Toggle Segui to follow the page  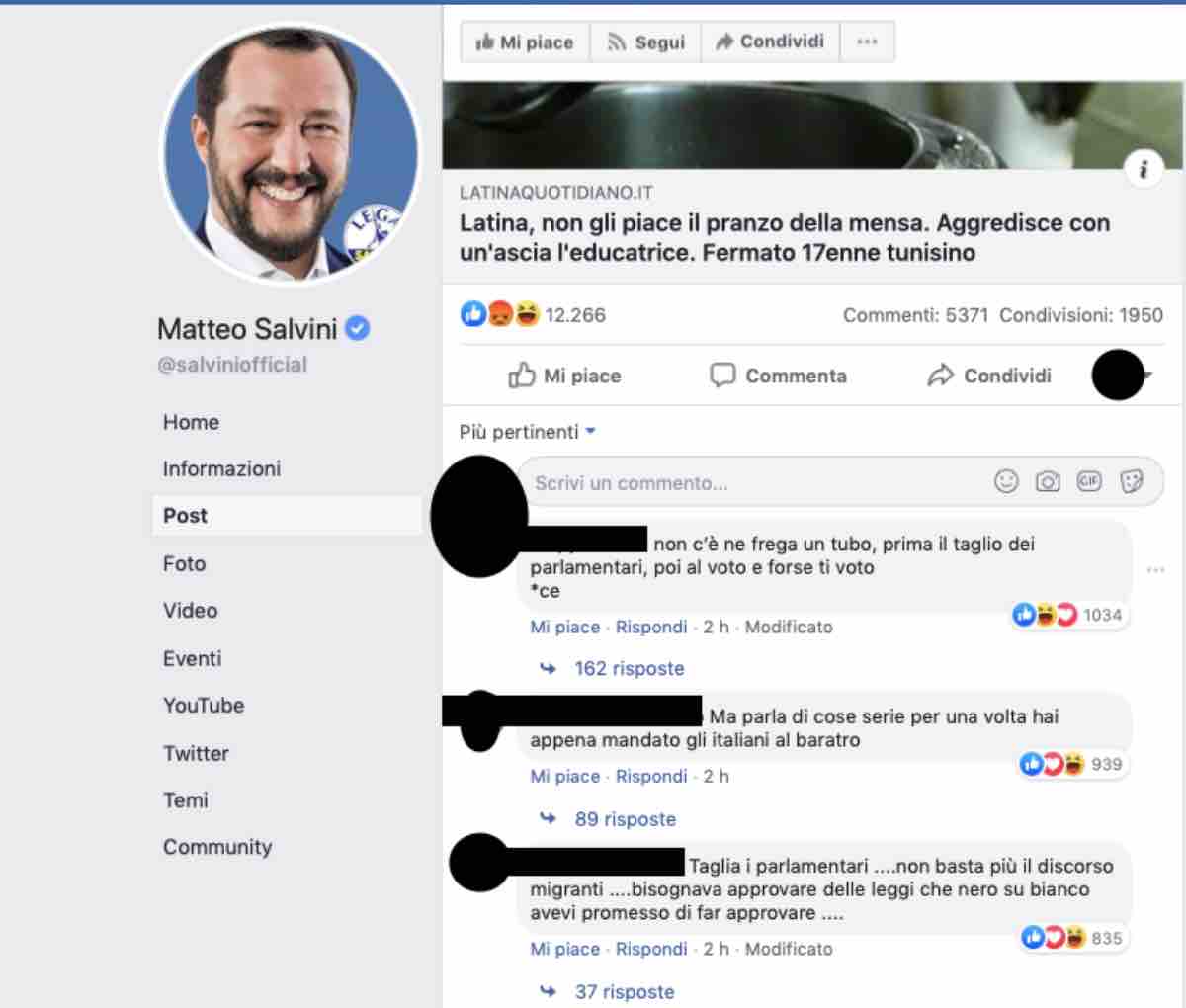pyautogui.click(x=645, y=42)
